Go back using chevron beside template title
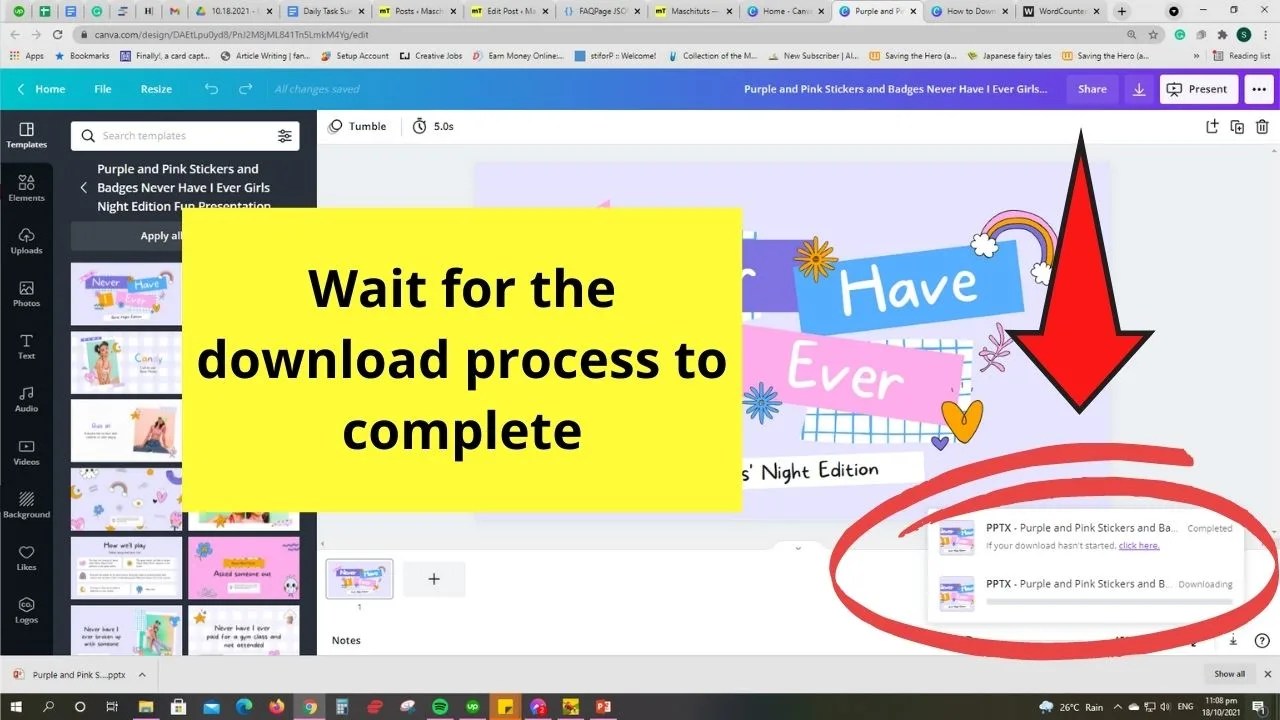This screenshot has height=720, width=1280. click(82, 187)
